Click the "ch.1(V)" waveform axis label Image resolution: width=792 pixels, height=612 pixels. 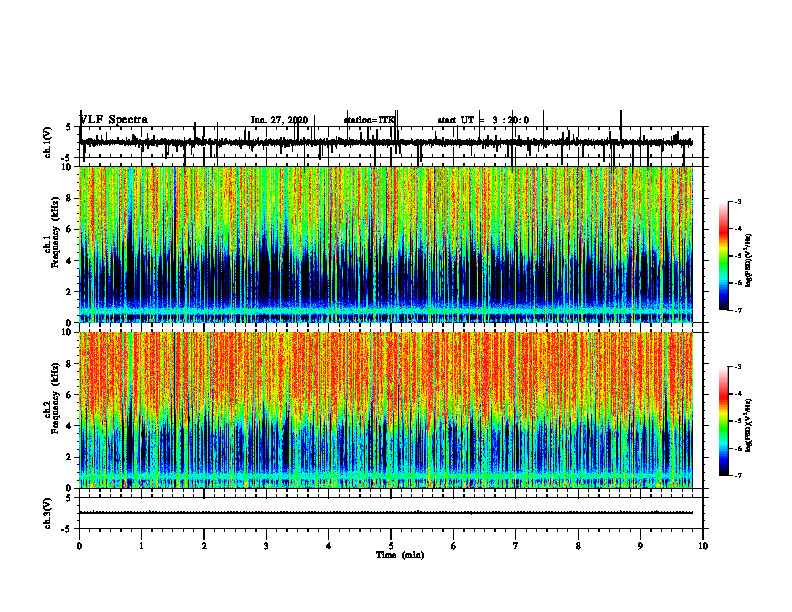[48, 142]
